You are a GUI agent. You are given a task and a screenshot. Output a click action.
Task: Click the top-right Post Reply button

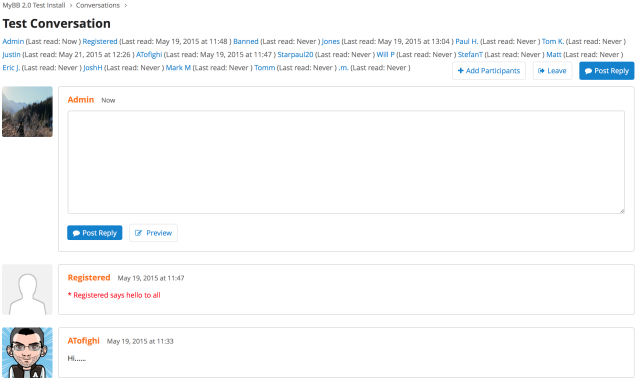pyautogui.click(x=606, y=71)
